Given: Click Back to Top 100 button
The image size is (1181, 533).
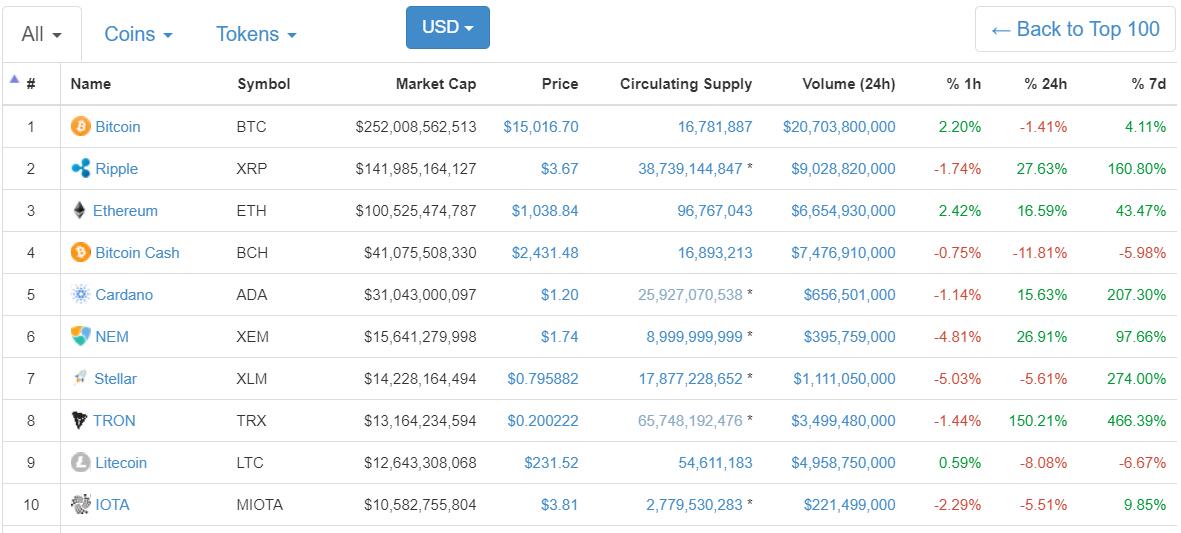Looking at the screenshot, I should 1075,29.
